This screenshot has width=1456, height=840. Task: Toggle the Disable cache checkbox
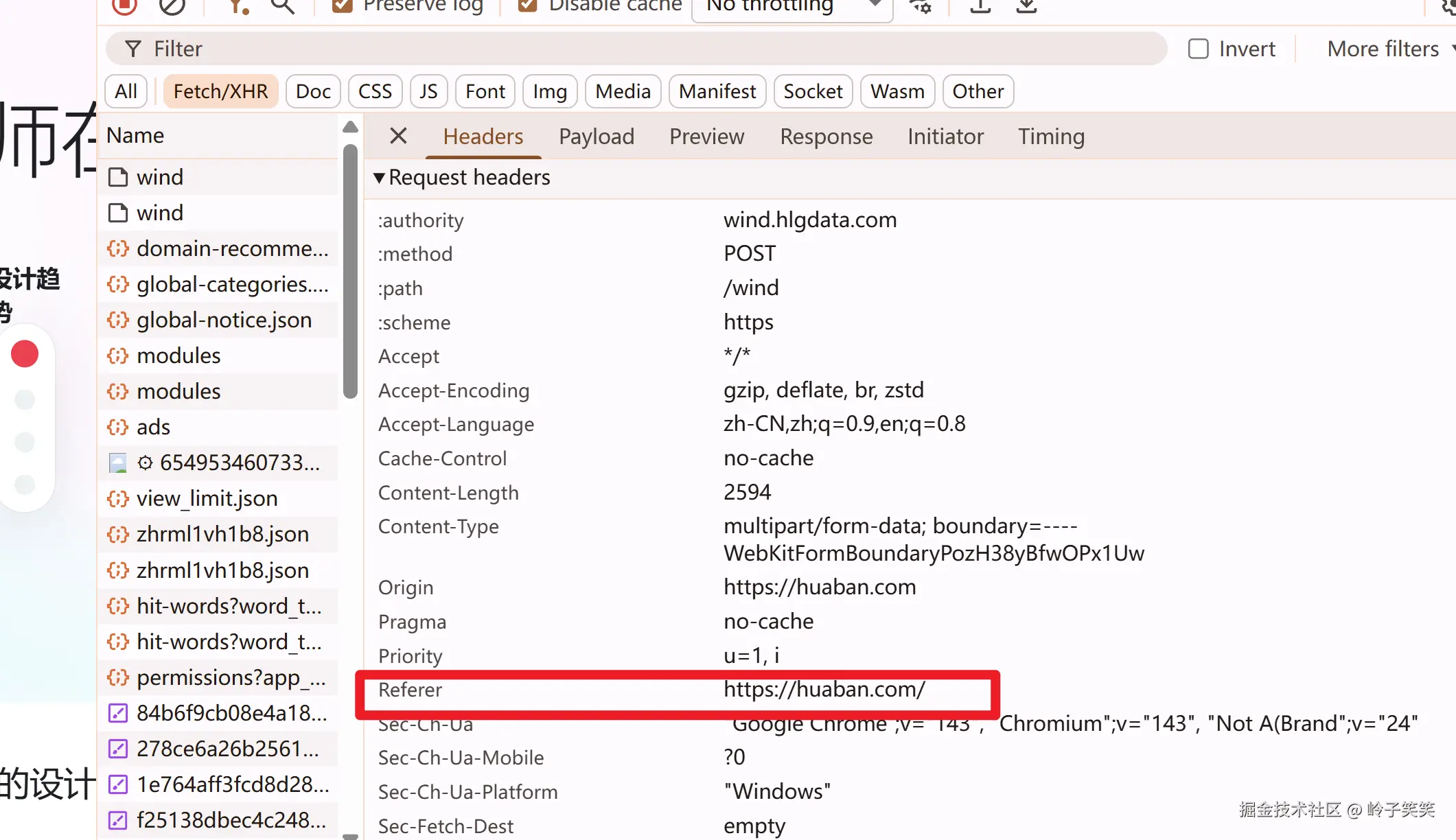527,5
